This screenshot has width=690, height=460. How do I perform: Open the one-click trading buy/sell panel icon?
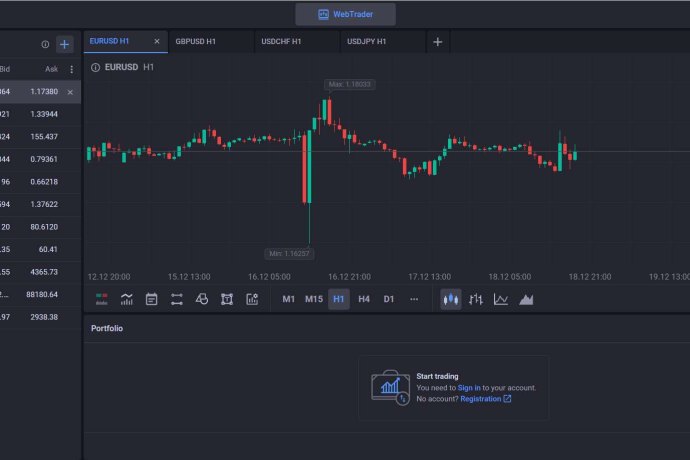coord(102,299)
